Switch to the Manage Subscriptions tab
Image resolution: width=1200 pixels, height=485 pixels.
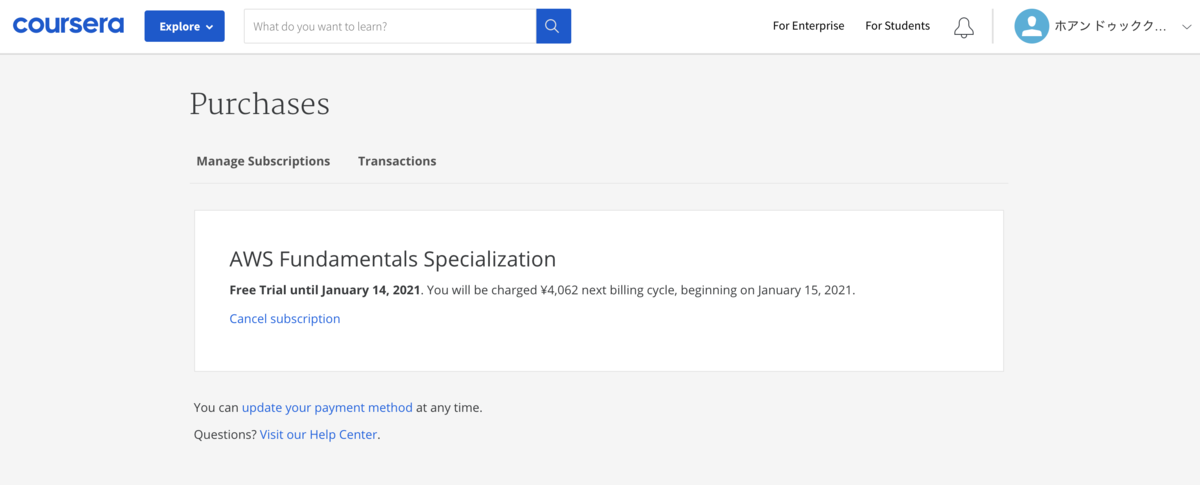(263, 161)
